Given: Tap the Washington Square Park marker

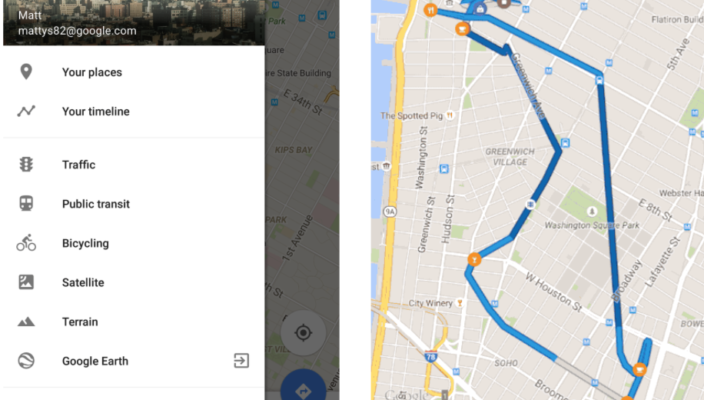Looking at the screenshot, I should click(x=592, y=211).
